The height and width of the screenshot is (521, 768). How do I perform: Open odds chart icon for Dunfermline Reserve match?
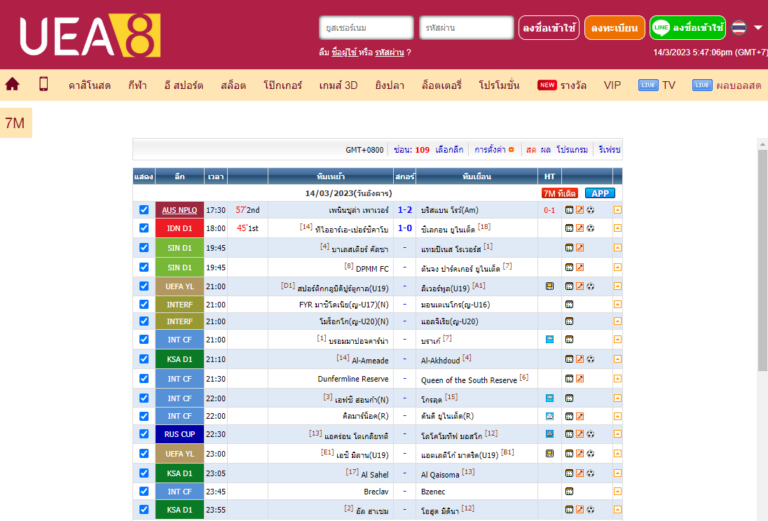580,379
